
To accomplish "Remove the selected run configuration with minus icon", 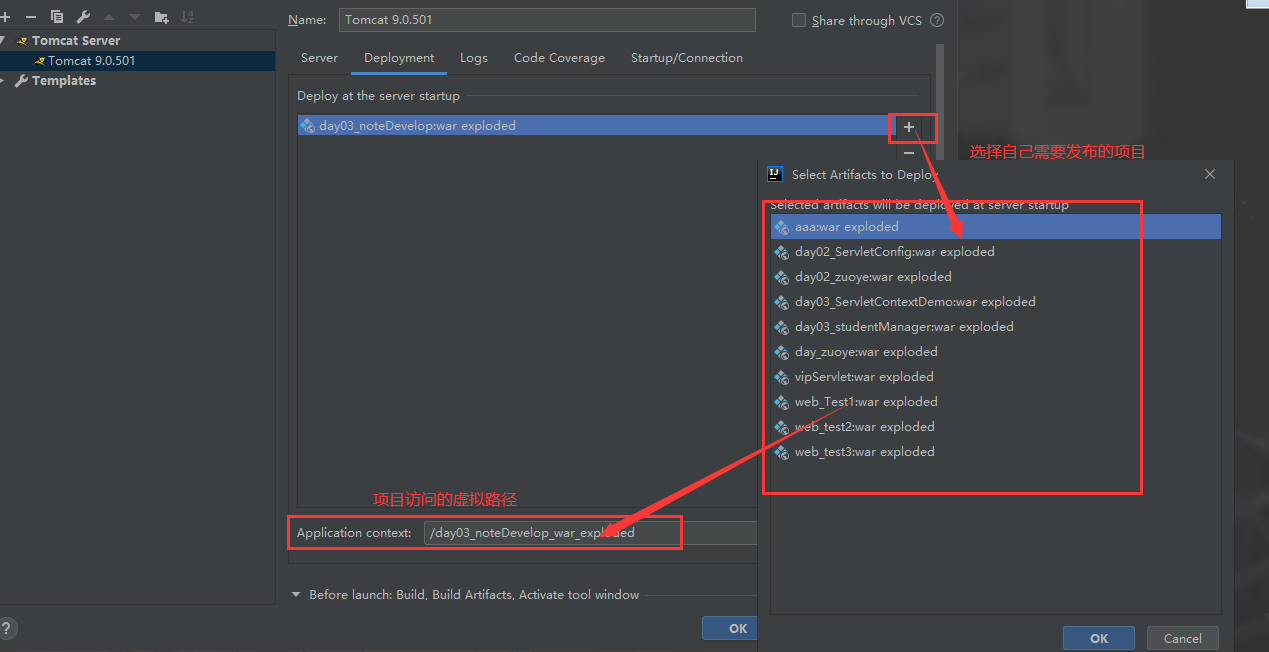I will tap(31, 17).
